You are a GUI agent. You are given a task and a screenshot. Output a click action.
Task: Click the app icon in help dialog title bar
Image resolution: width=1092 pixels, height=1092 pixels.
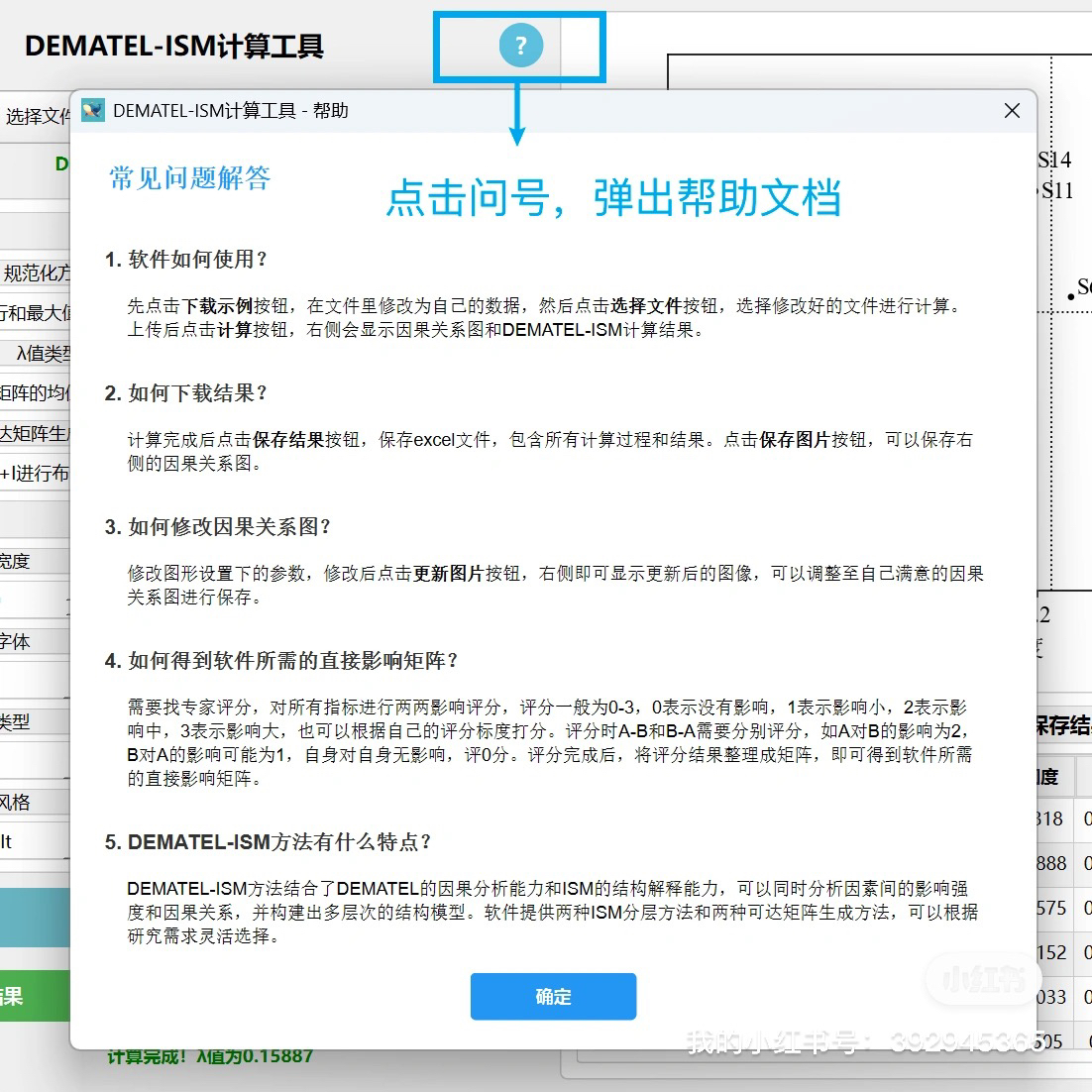92,110
